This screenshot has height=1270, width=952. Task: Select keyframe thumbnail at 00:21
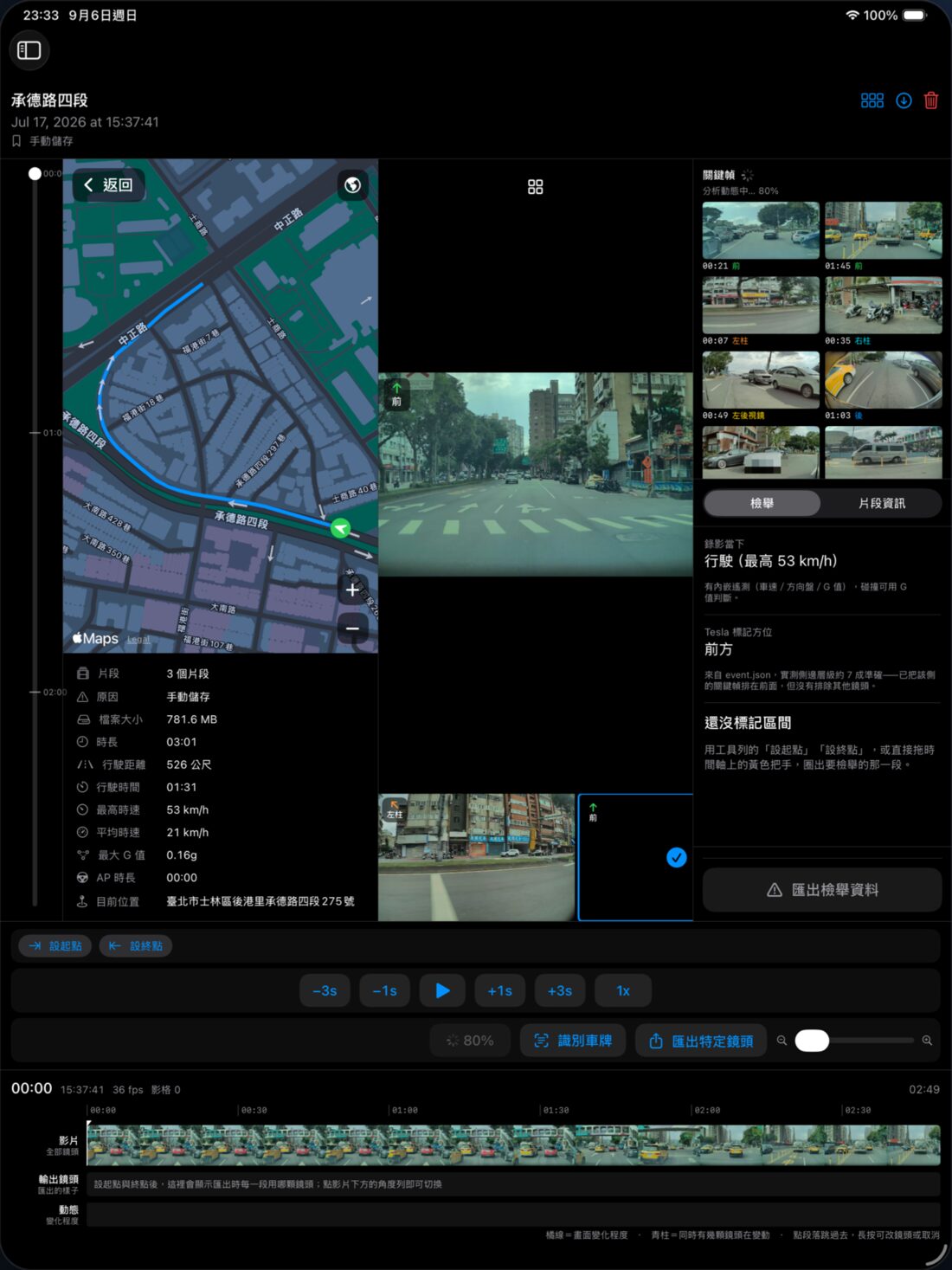(761, 230)
